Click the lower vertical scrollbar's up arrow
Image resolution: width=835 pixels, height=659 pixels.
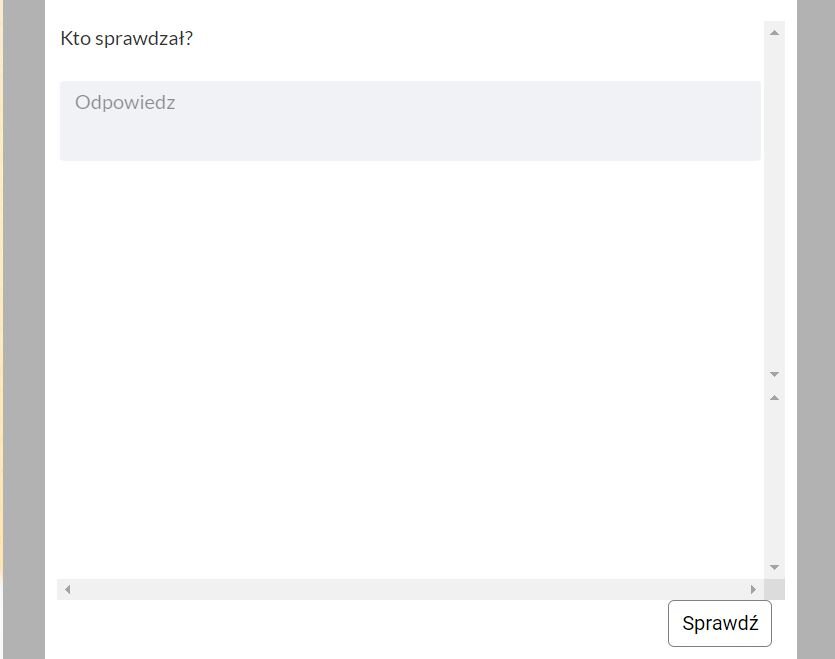774,398
